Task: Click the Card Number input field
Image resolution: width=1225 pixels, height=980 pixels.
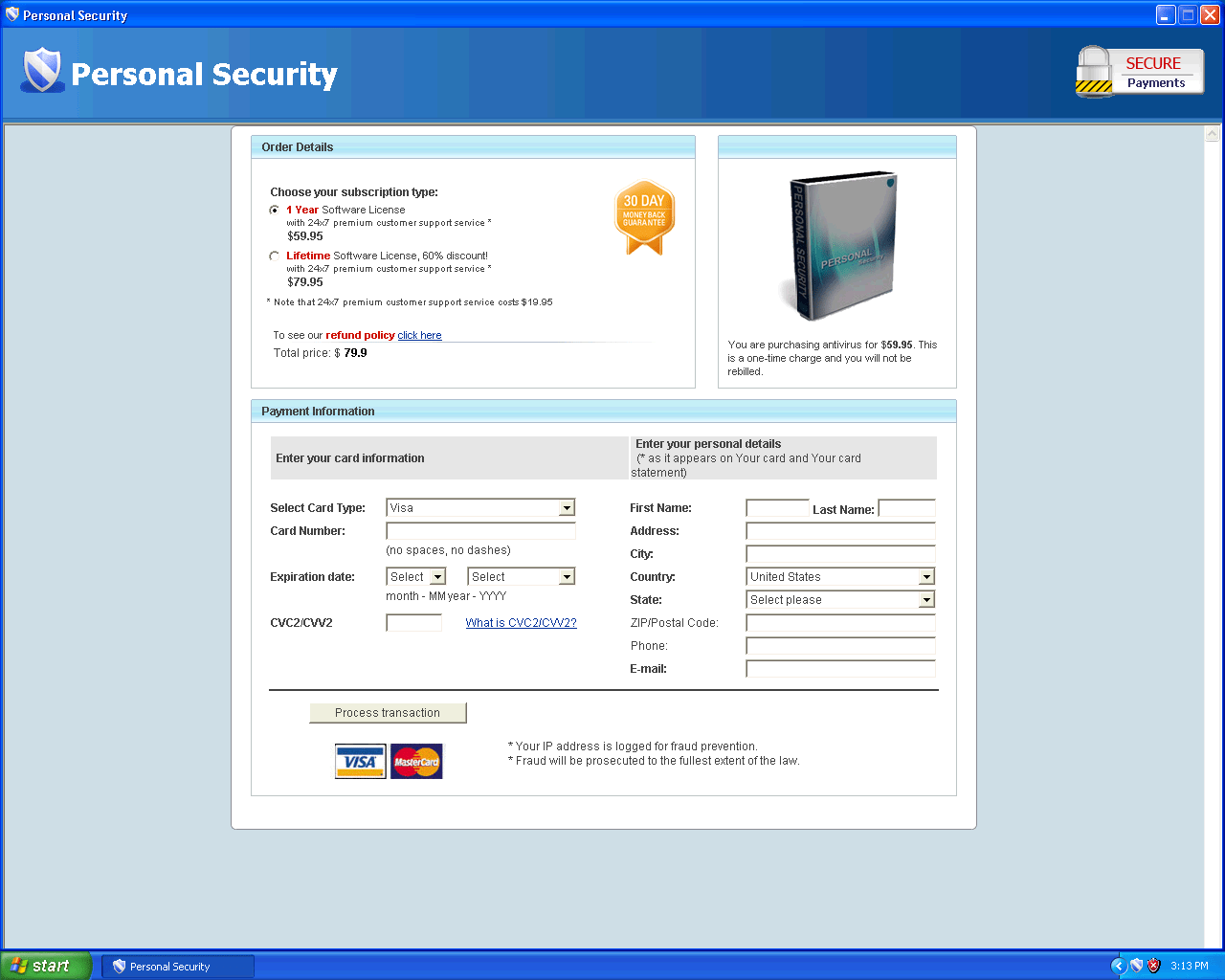Action: pyautogui.click(x=480, y=531)
